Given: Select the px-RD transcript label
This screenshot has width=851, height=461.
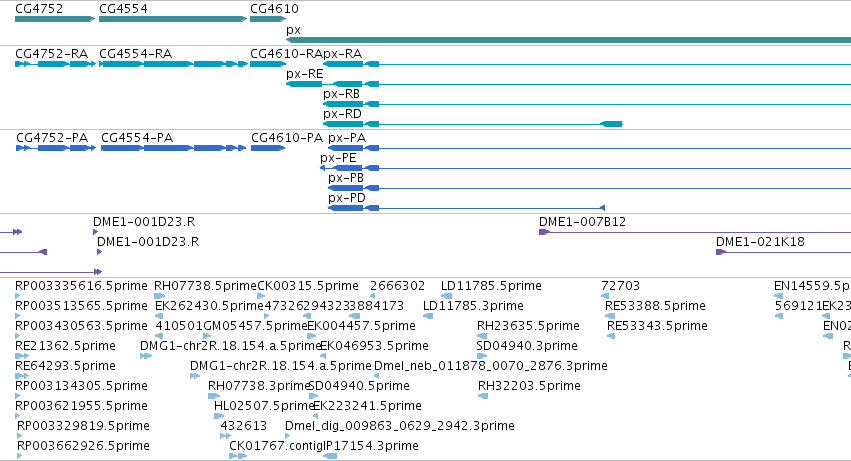Looking at the screenshot, I should [342, 114].
